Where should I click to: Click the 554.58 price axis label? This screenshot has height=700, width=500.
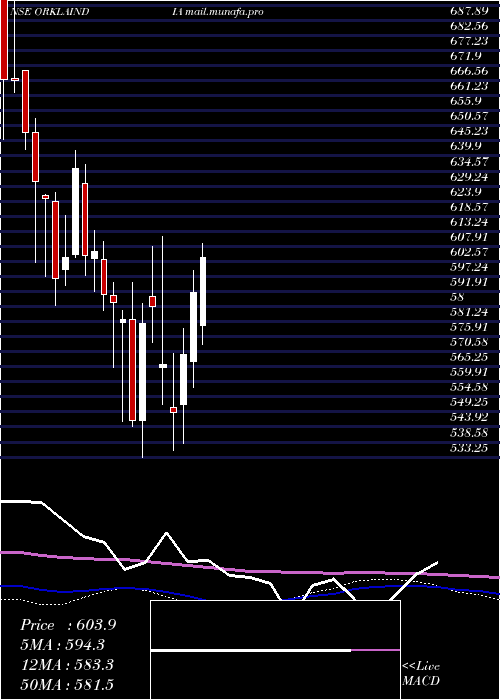pyautogui.click(x=469, y=388)
